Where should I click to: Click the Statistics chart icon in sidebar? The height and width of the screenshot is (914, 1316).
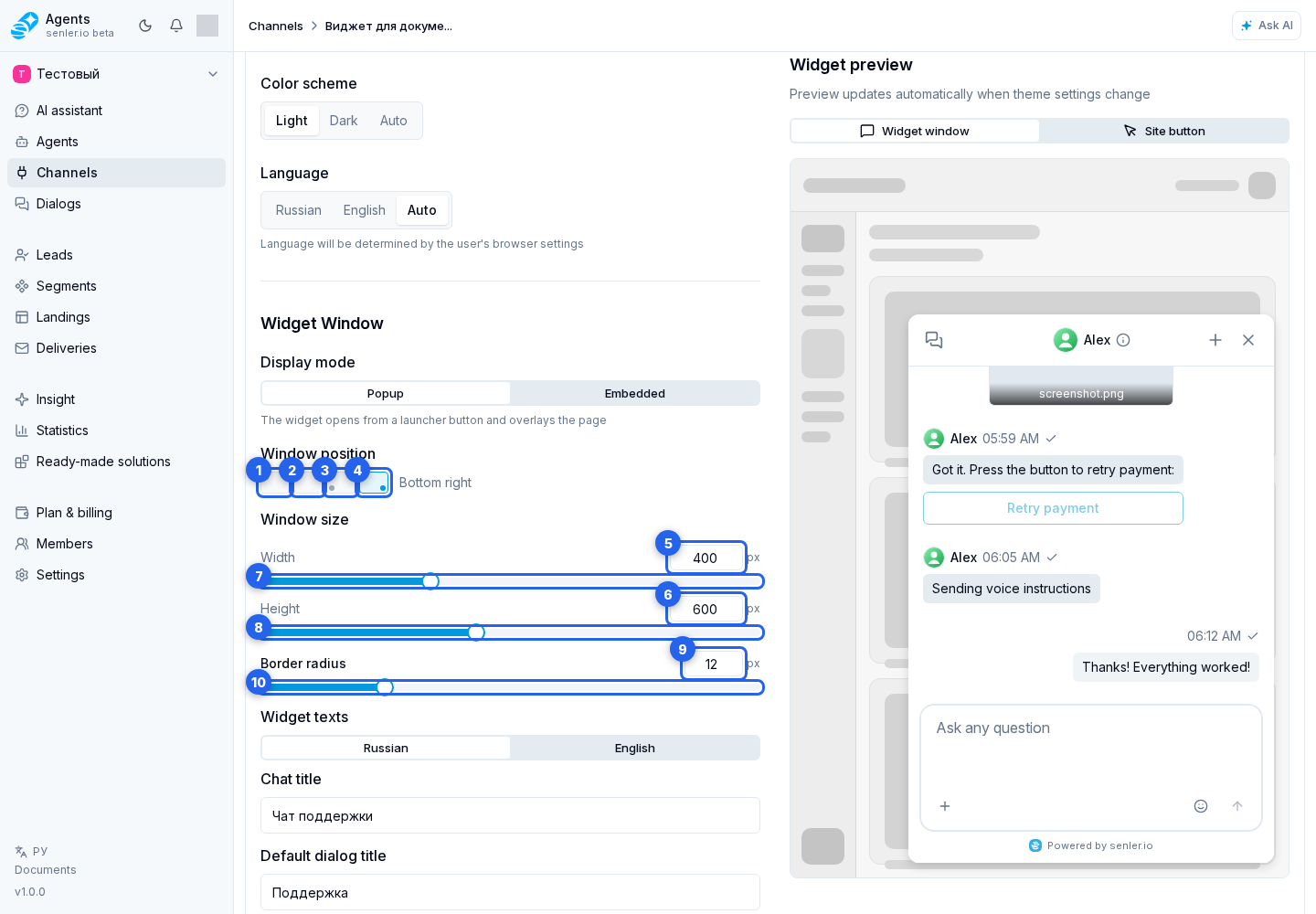pos(22,430)
